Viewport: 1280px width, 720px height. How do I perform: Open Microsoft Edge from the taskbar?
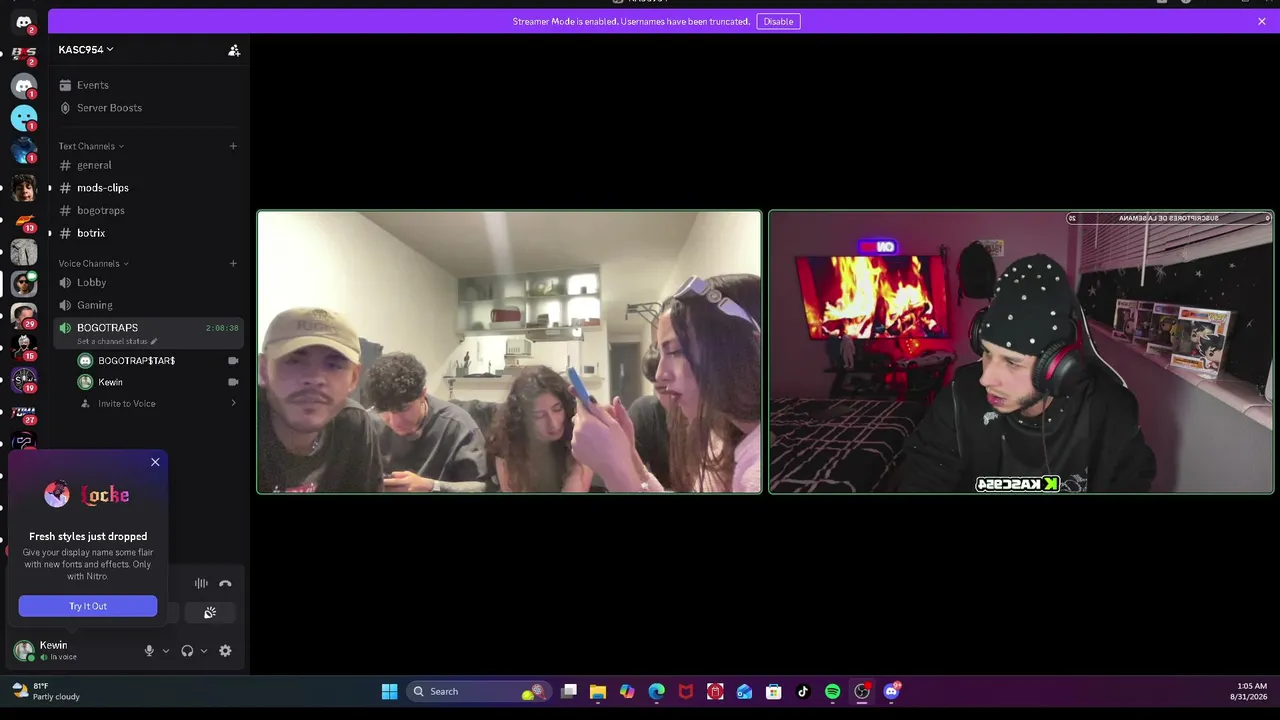click(656, 691)
